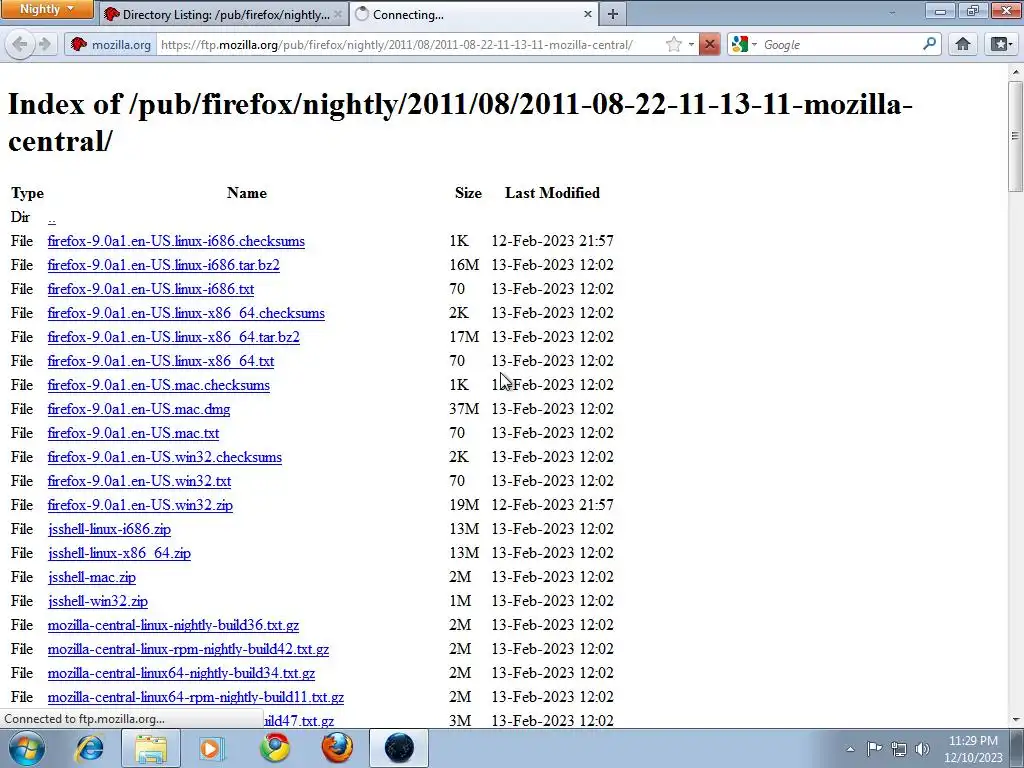Download firefox-9.0a1.en-US.mac.dmg
The height and width of the screenshot is (768, 1024).
pos(138,409)
